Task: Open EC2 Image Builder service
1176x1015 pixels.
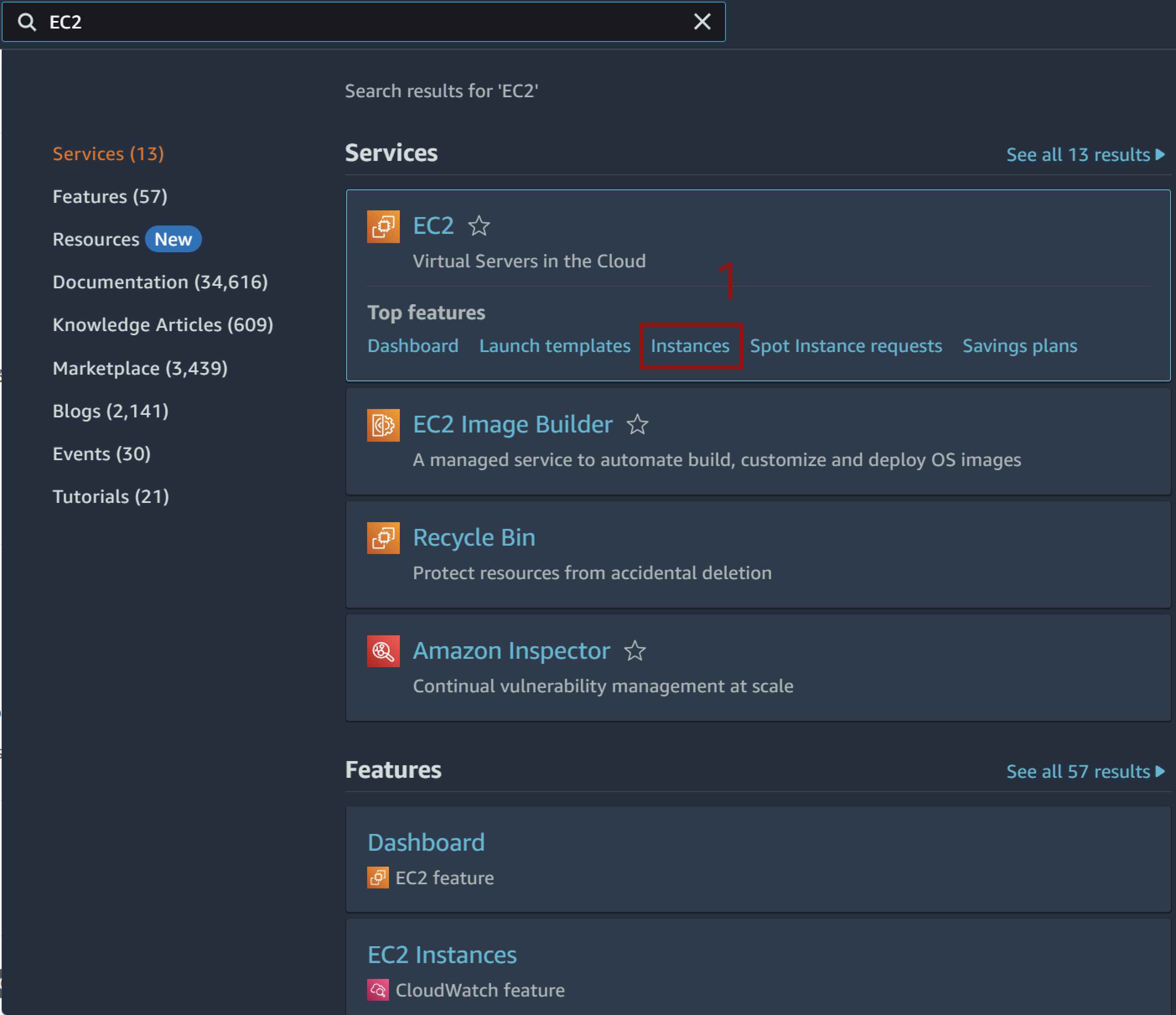Action: (513, 424)
